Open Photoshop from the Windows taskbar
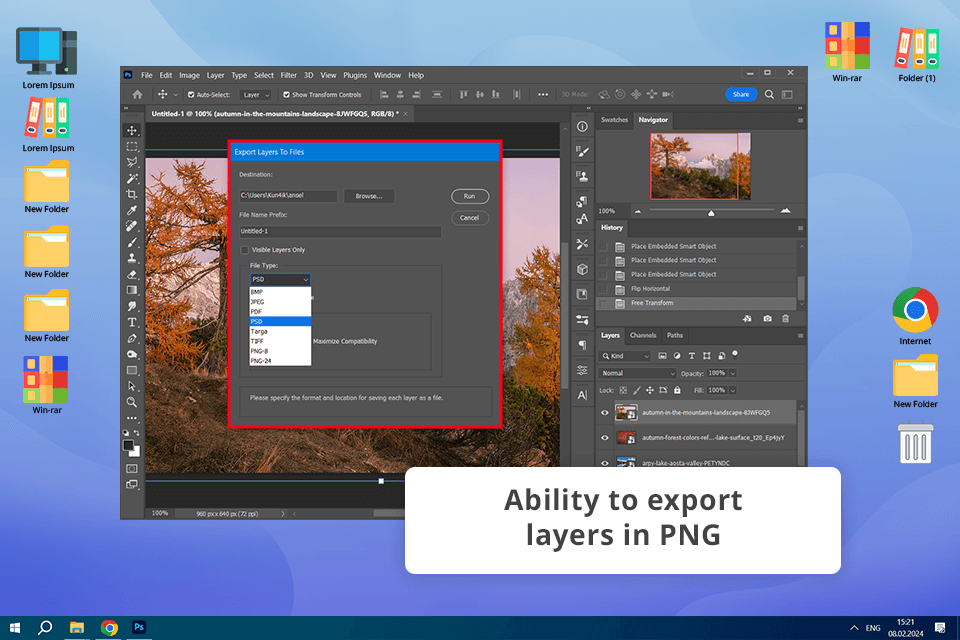 (140, 627)
